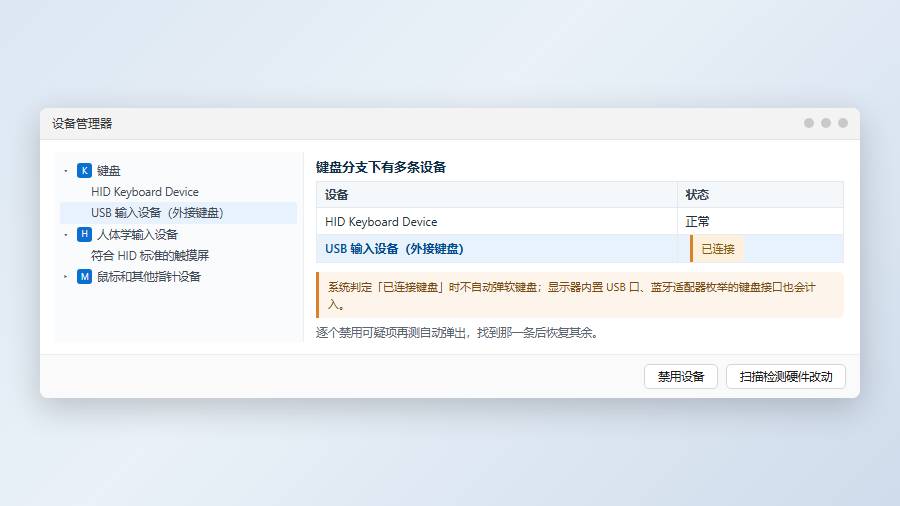Collapse the 键盘 tree branch arrow
The width and height of the screenshot is (900, 506).
point(65,170)
